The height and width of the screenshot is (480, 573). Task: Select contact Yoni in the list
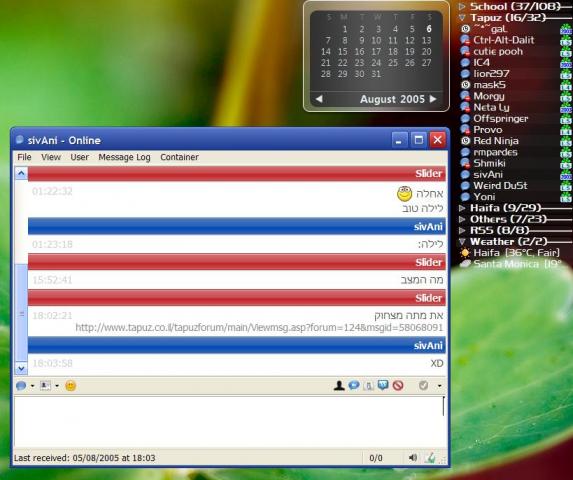(x=484, y=197)
